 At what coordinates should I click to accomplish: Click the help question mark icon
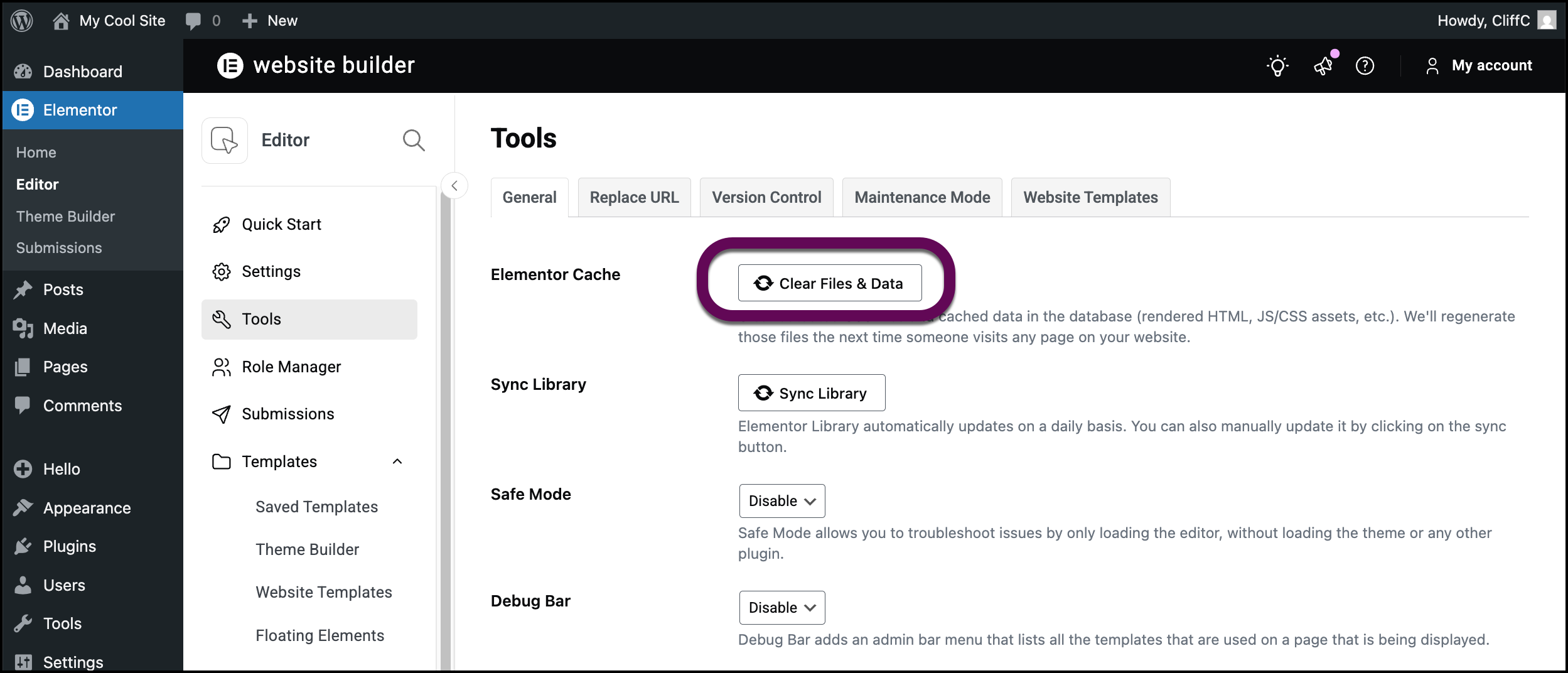[x=1366, y=65]
